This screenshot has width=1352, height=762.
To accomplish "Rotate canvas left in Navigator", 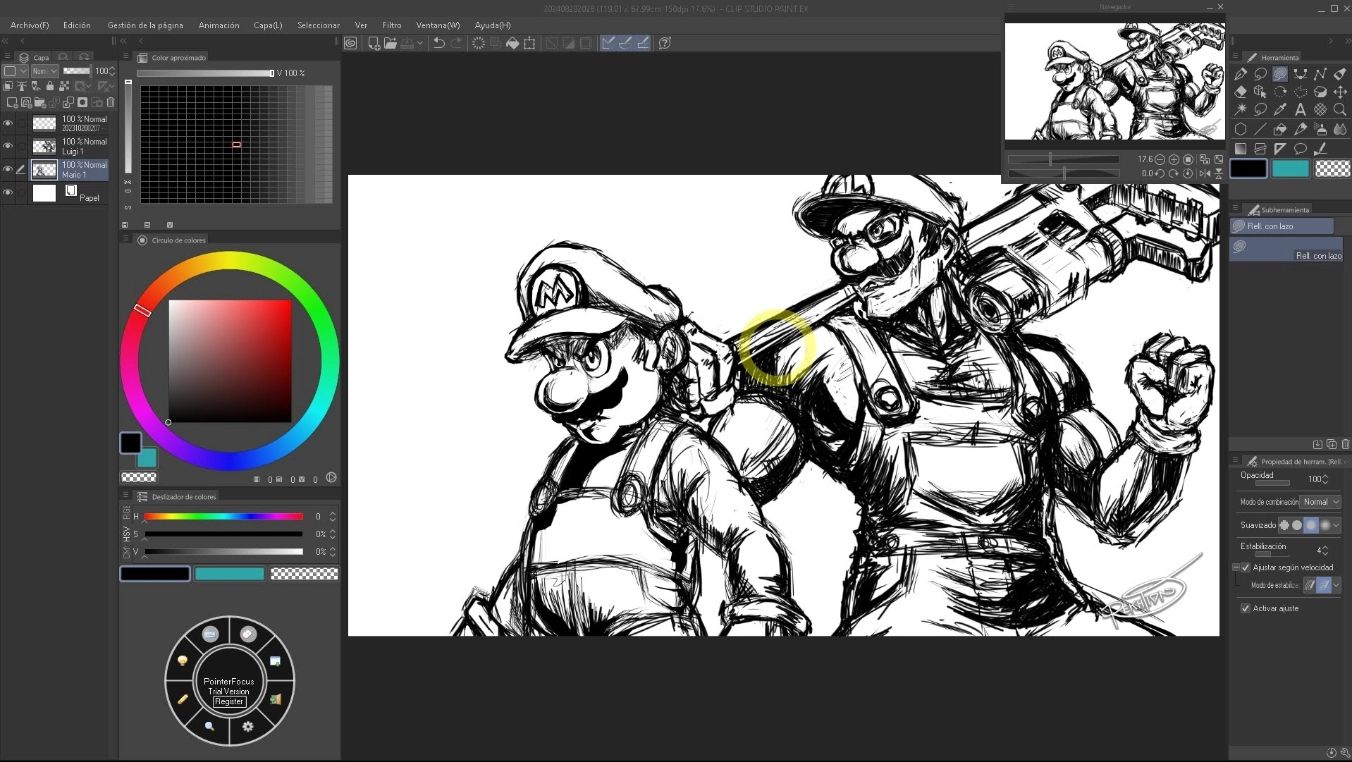I will pyautogui.click(x=1160, y=173).
